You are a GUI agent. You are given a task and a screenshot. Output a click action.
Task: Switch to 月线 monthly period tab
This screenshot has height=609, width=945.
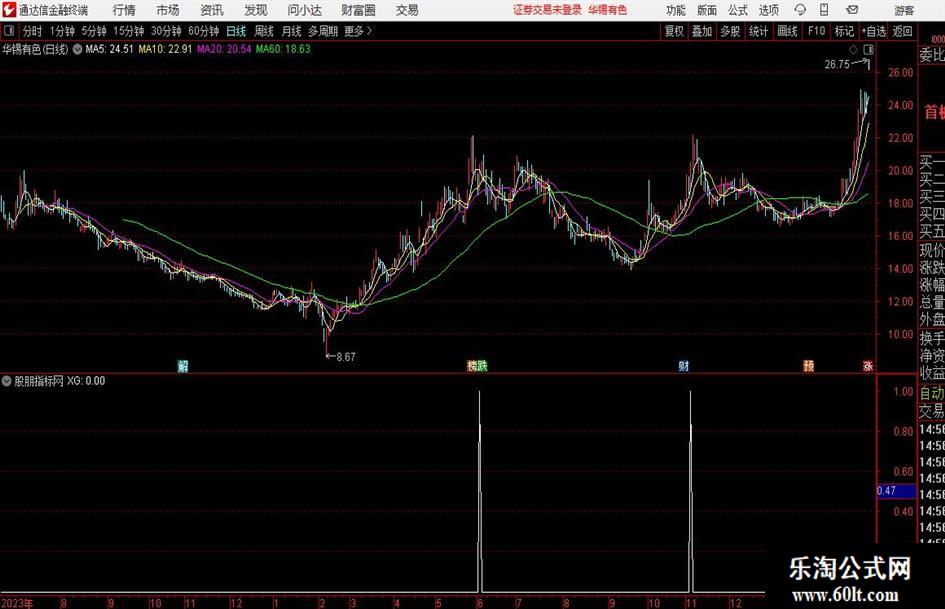coord(291,31)
